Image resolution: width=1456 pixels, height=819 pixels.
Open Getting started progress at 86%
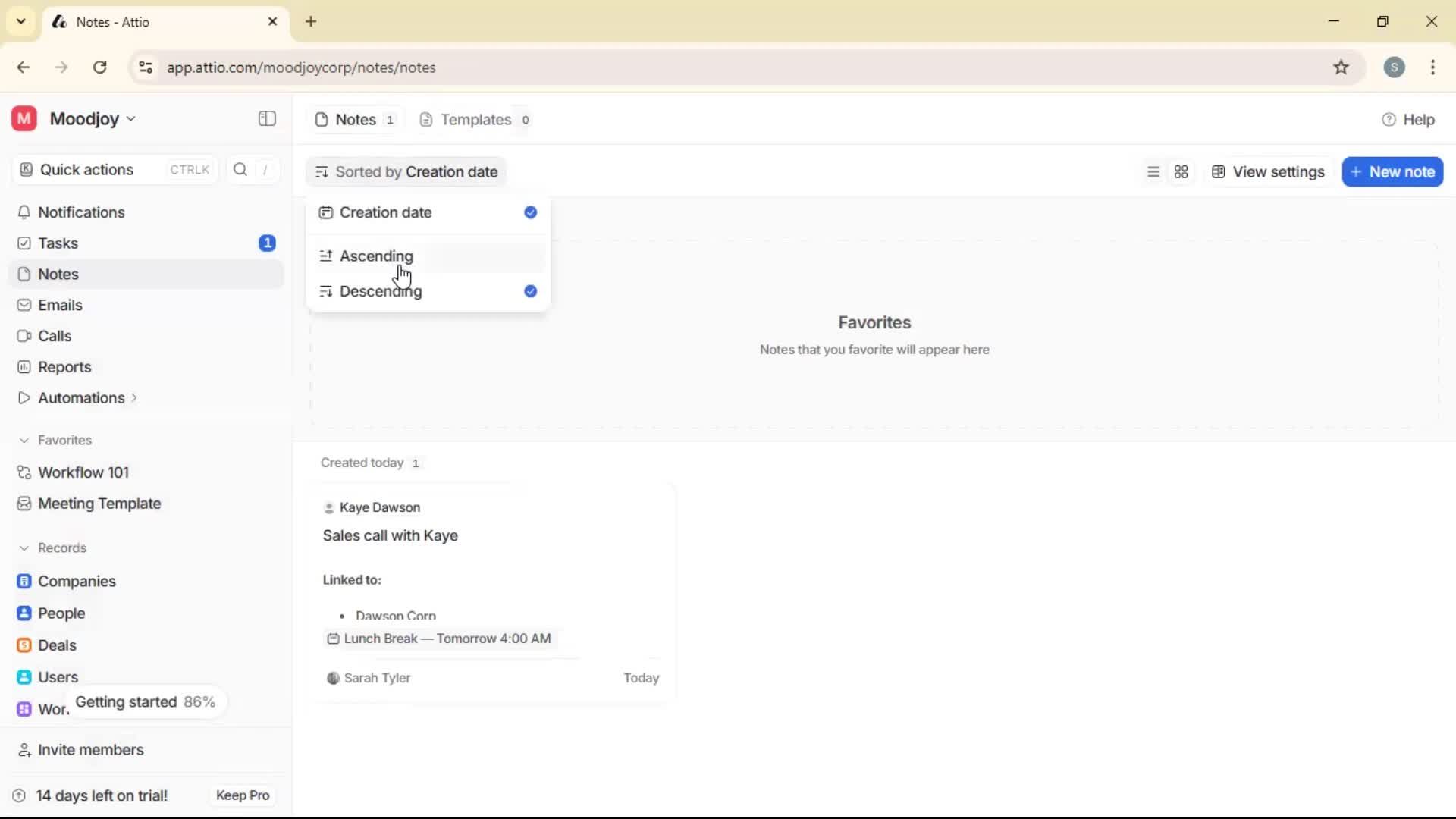pos(146,701)
